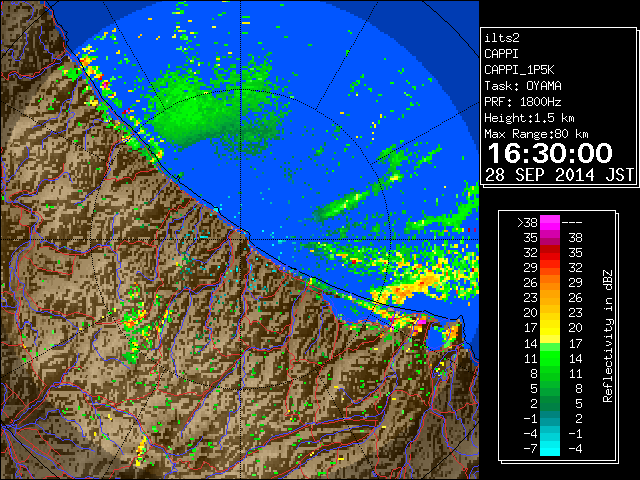The width and height of the screenshot is (640, 480).
Task: Select the magenta >38 dBZ legend swatch
Action: click(549, 222)
